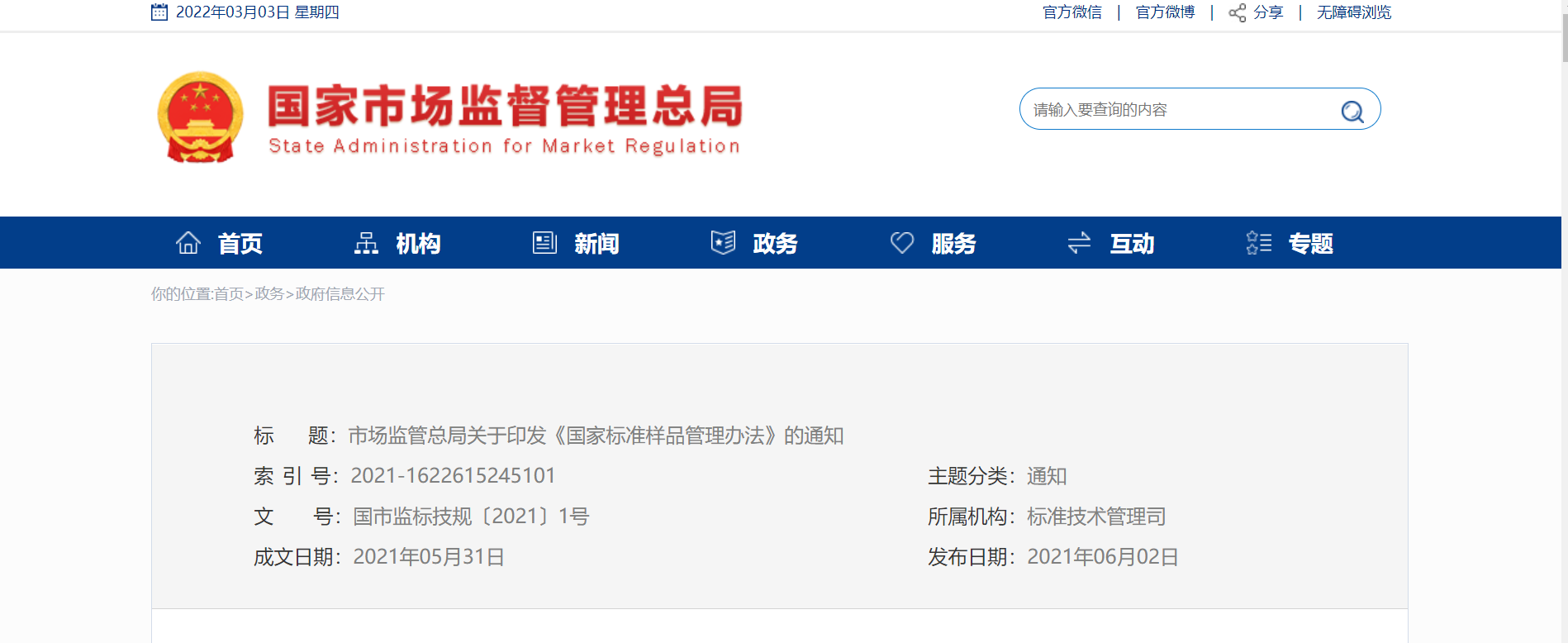Open the 无障碍浏览 link
This screenshot has height=643, width=1568.
point(1354,12)
